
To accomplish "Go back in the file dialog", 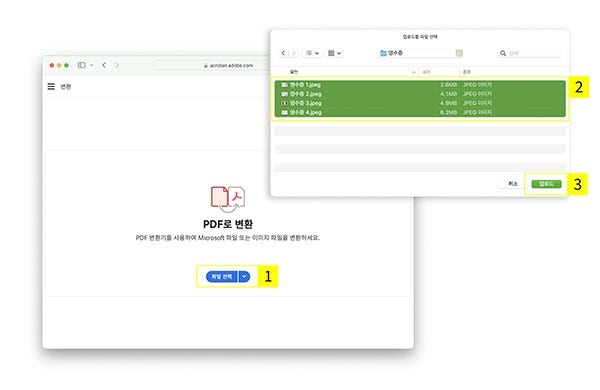I will pyautogui.click(x=283, y=53).
